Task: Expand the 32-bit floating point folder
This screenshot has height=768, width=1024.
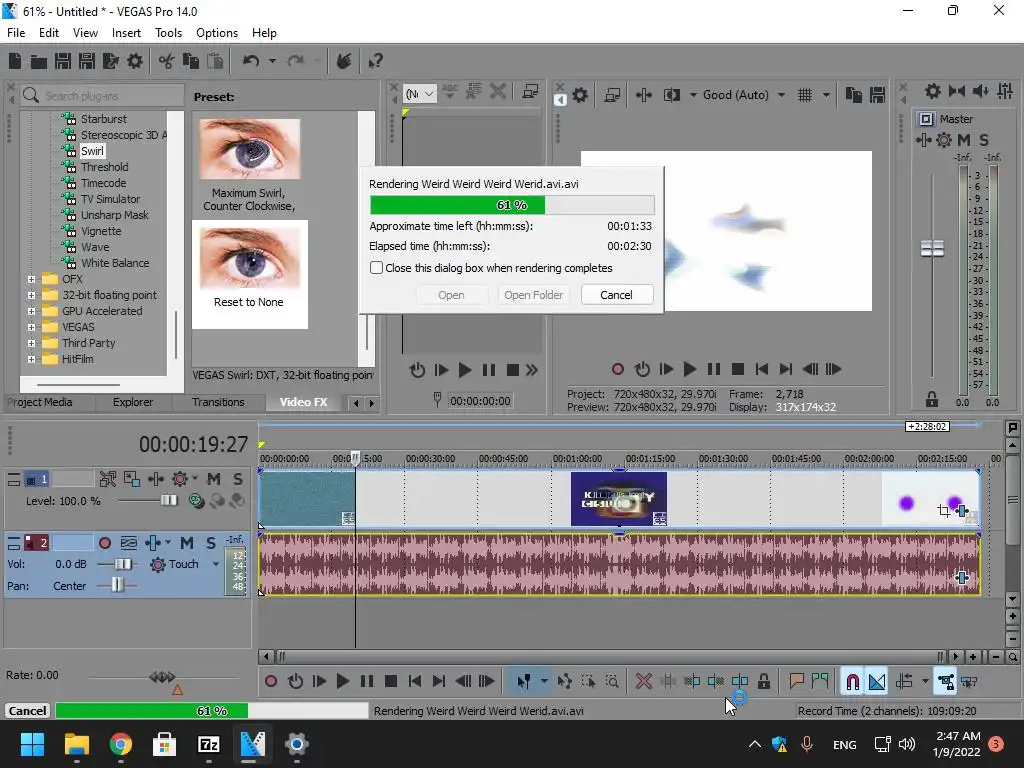Action: tap(31, 295)
